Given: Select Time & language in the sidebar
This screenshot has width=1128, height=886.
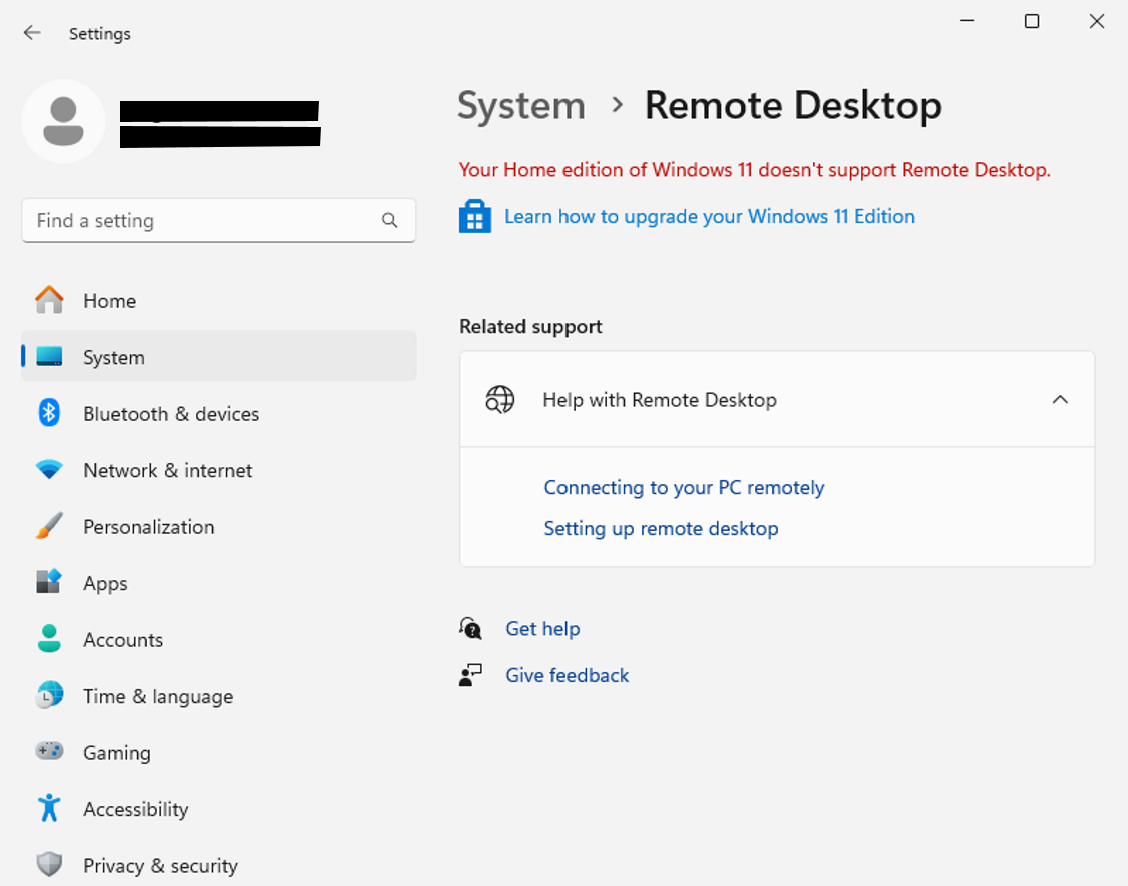Looking at the screenshot, I should point(157,697).
